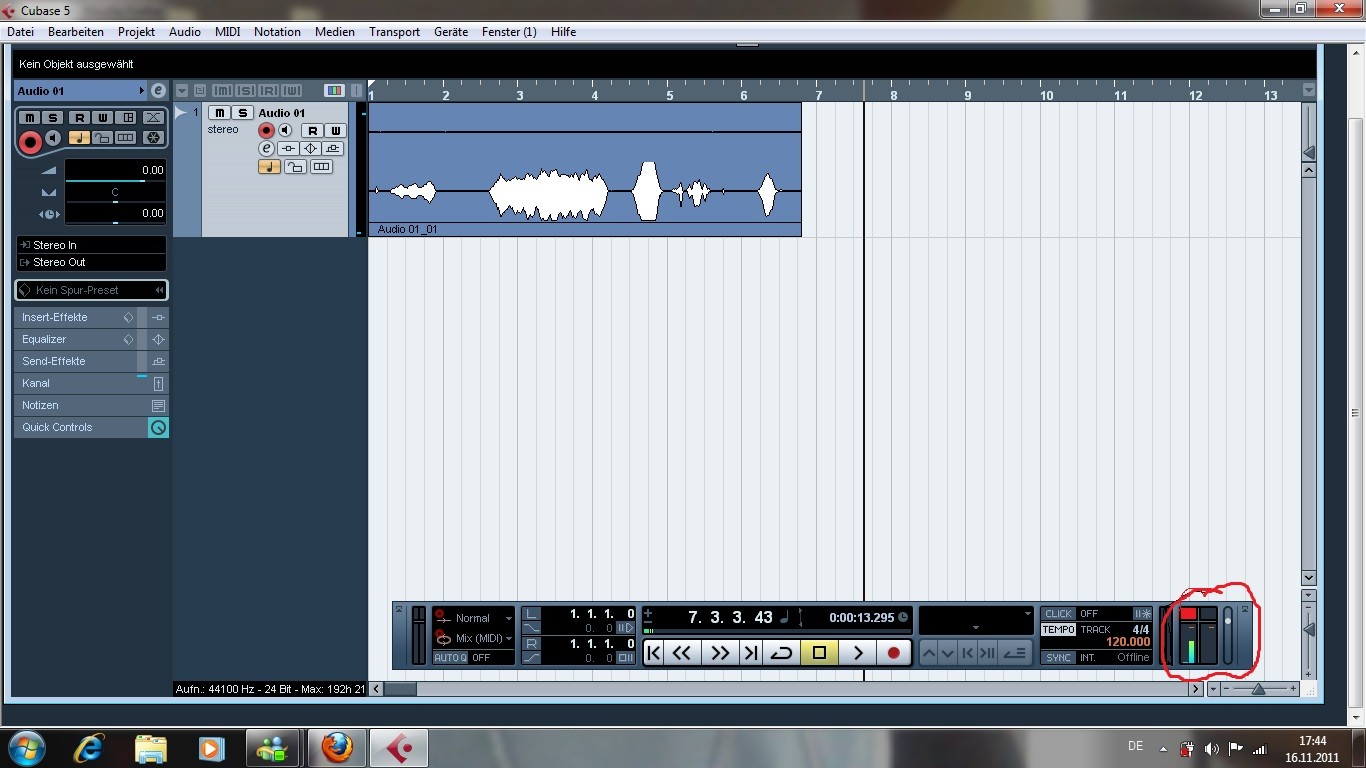1366x768 pixels.
Task: Toggle inspector freeze audio channel snowflake icon
Action: pyautogui.click(x=153, y=138)
